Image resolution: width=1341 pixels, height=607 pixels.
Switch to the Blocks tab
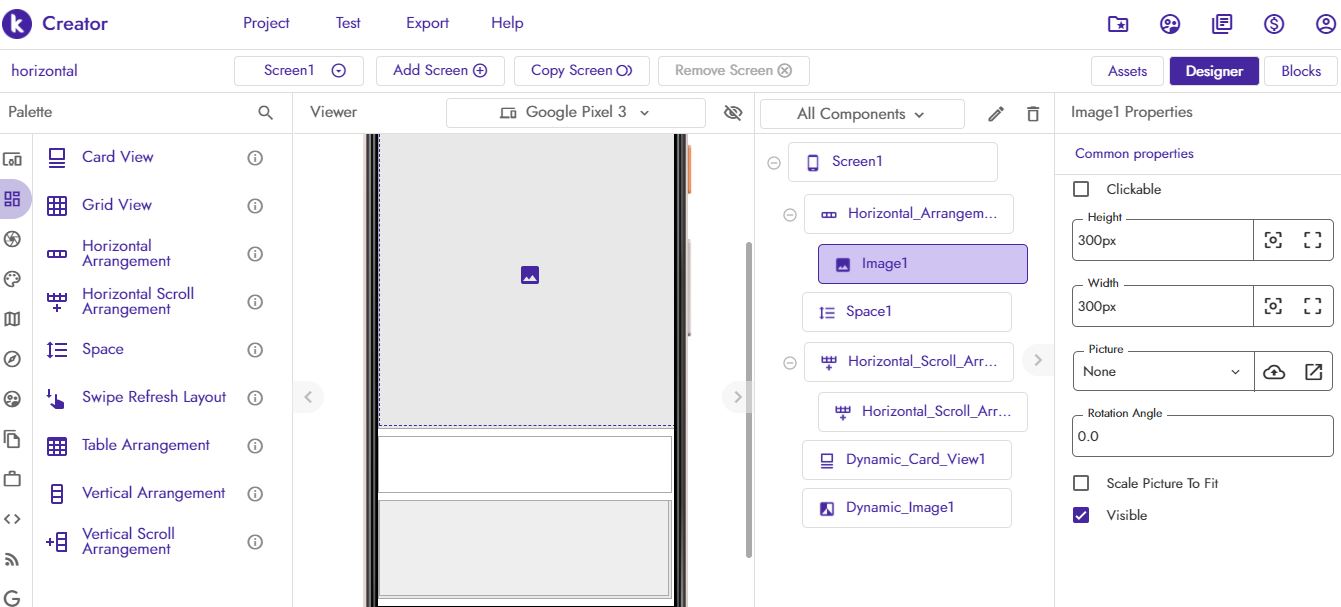pyautogui.click(x=1300, y=70)
